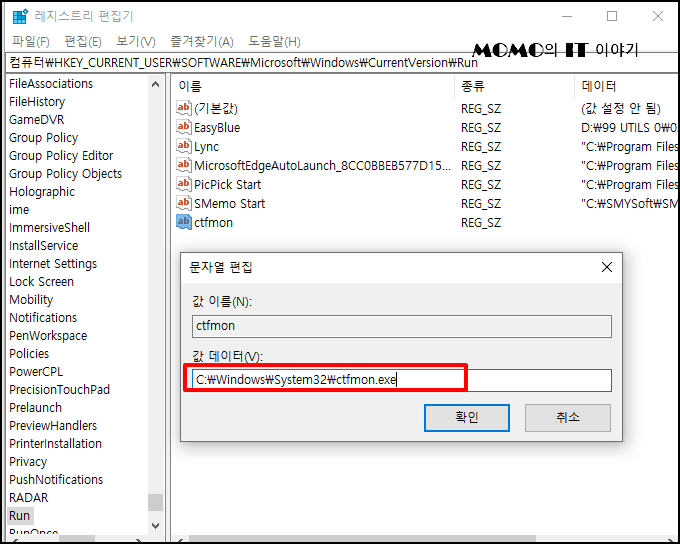Click the SMemo Start value name
680x544 pixels.
[229, 203]
